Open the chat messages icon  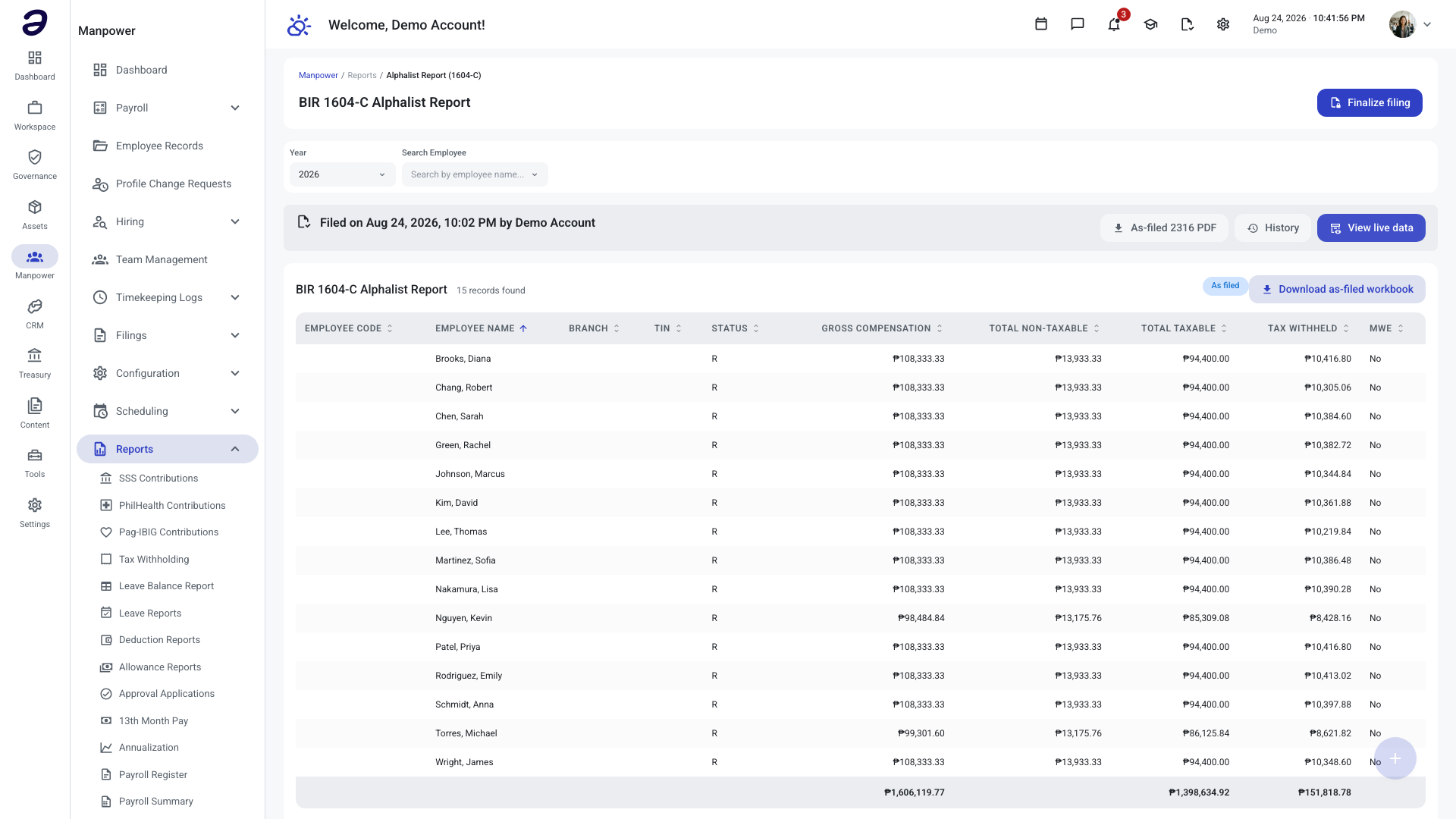(x=1078, y=24)
